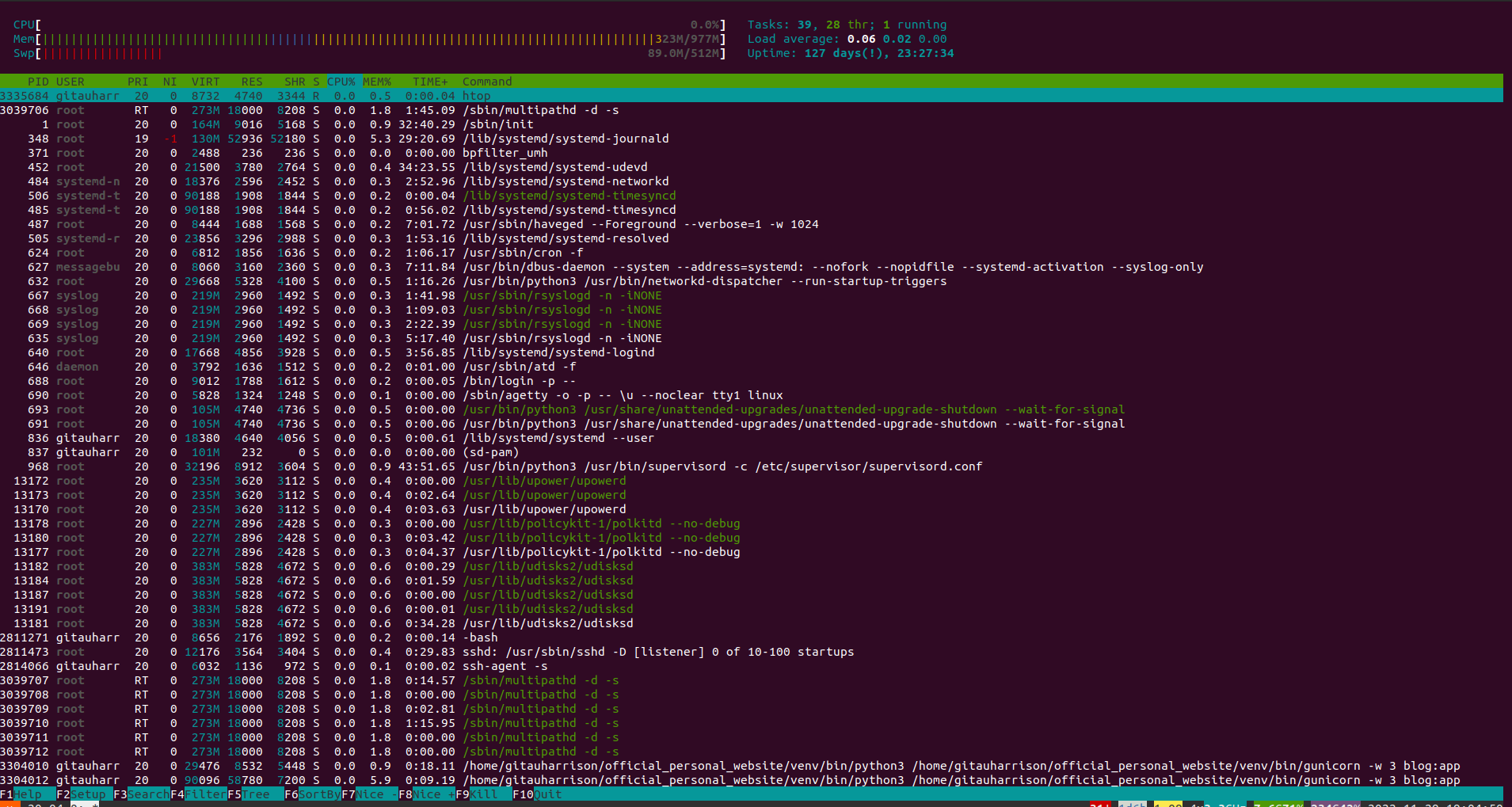This screenshot has width=1512, height=807.
Task: Select the /usr/sbin/cron -f row
Action: click(752, 253)
